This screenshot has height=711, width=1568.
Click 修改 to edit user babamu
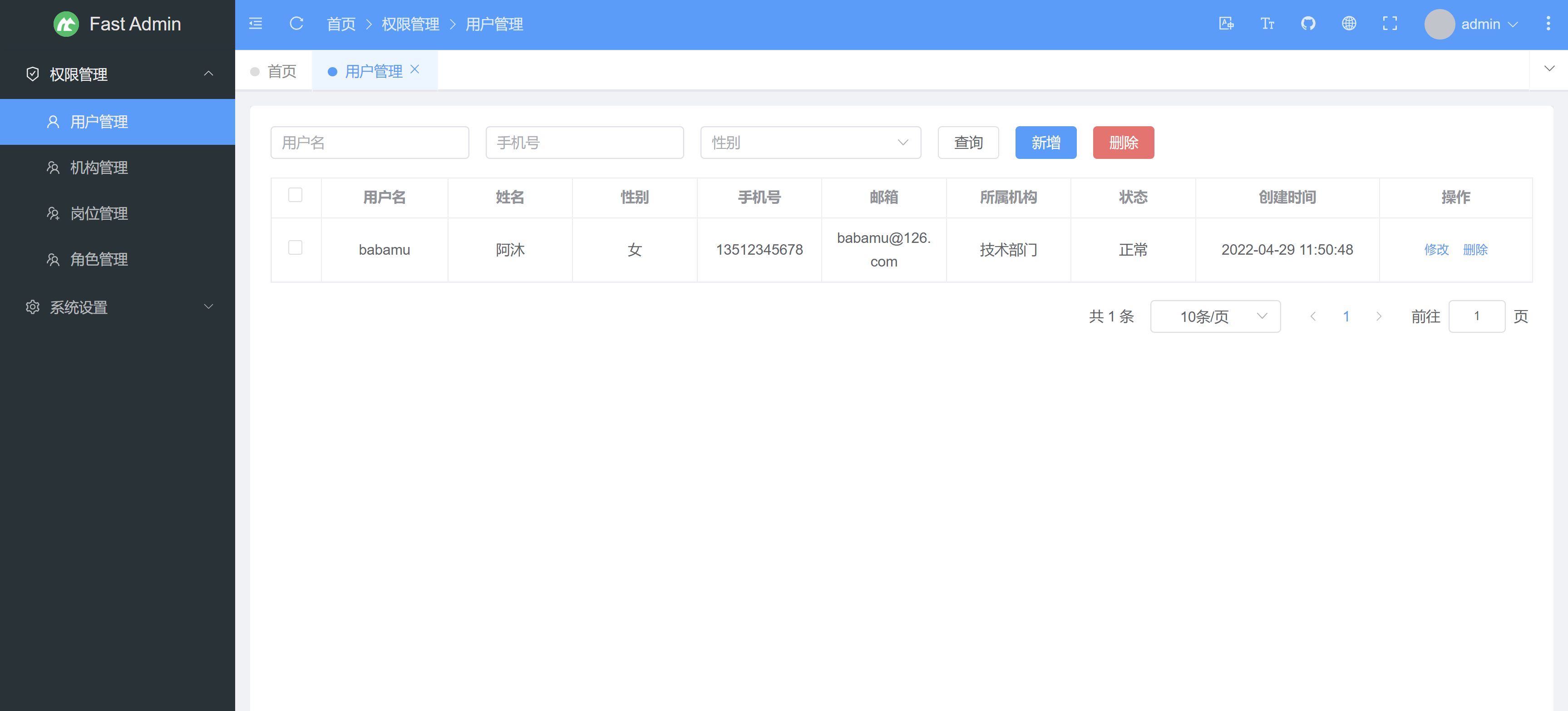1436,250
